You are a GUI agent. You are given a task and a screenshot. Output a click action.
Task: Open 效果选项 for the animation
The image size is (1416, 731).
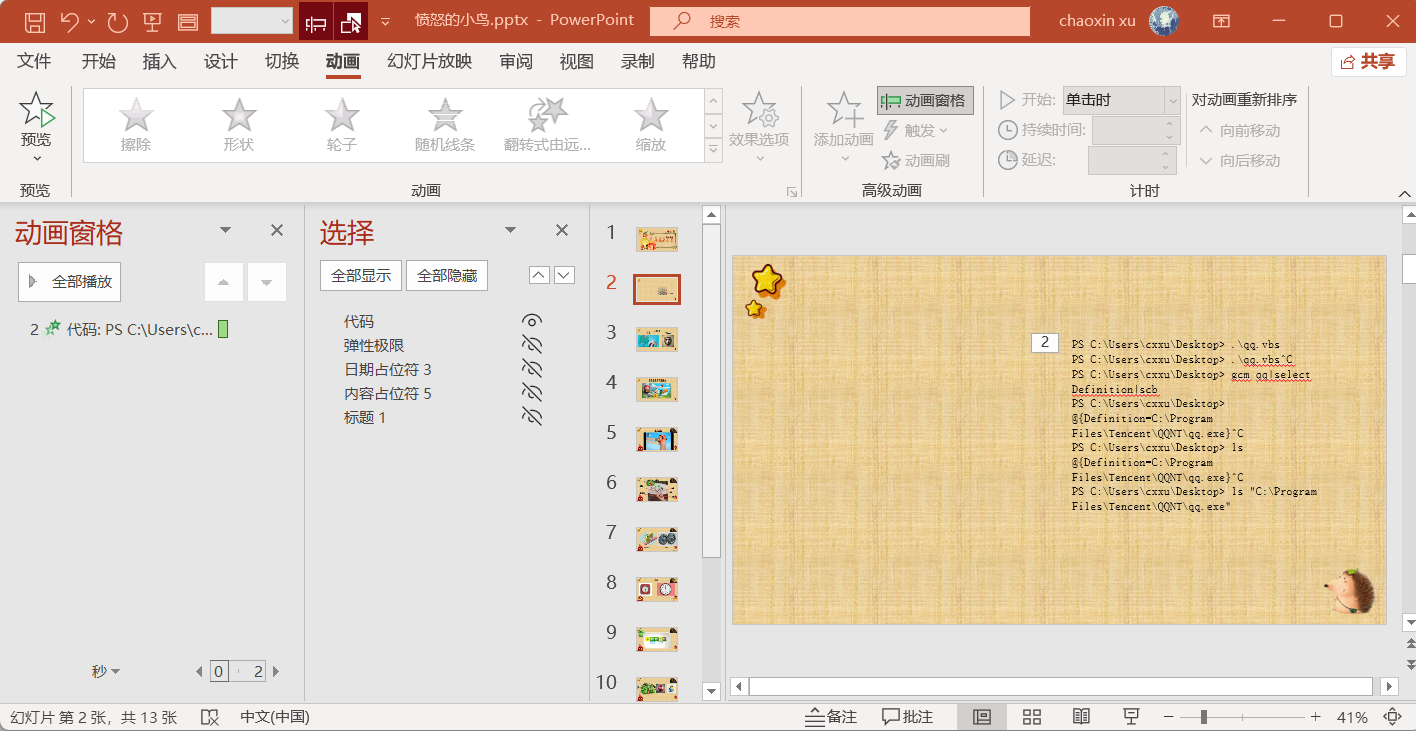(x=759, y=127)
